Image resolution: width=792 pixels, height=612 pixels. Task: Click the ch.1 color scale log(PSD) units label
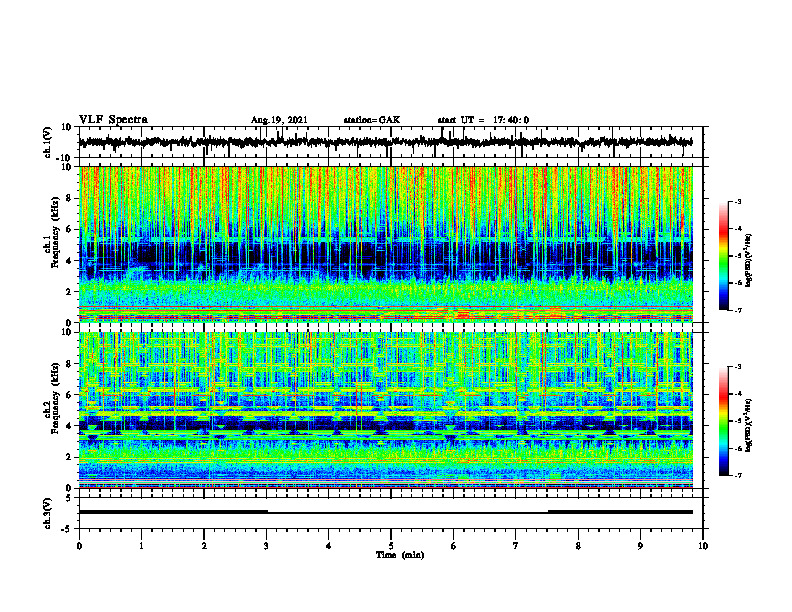tap(749, 260)
